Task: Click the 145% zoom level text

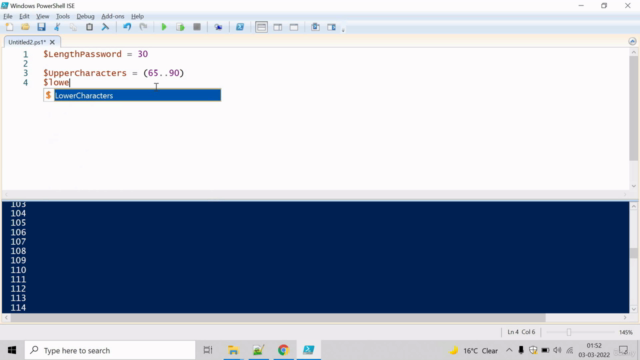Action: click(626, 332)
